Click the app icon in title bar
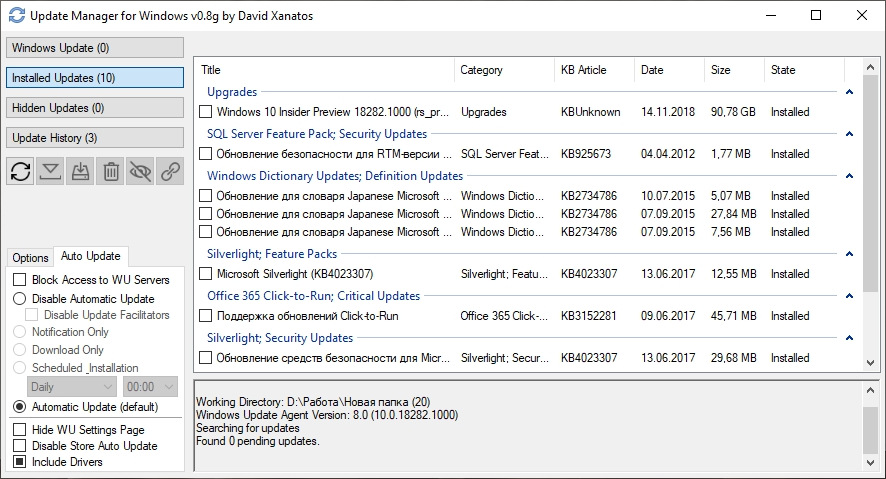This screenshot has height=479, width=886. [16, 15]
